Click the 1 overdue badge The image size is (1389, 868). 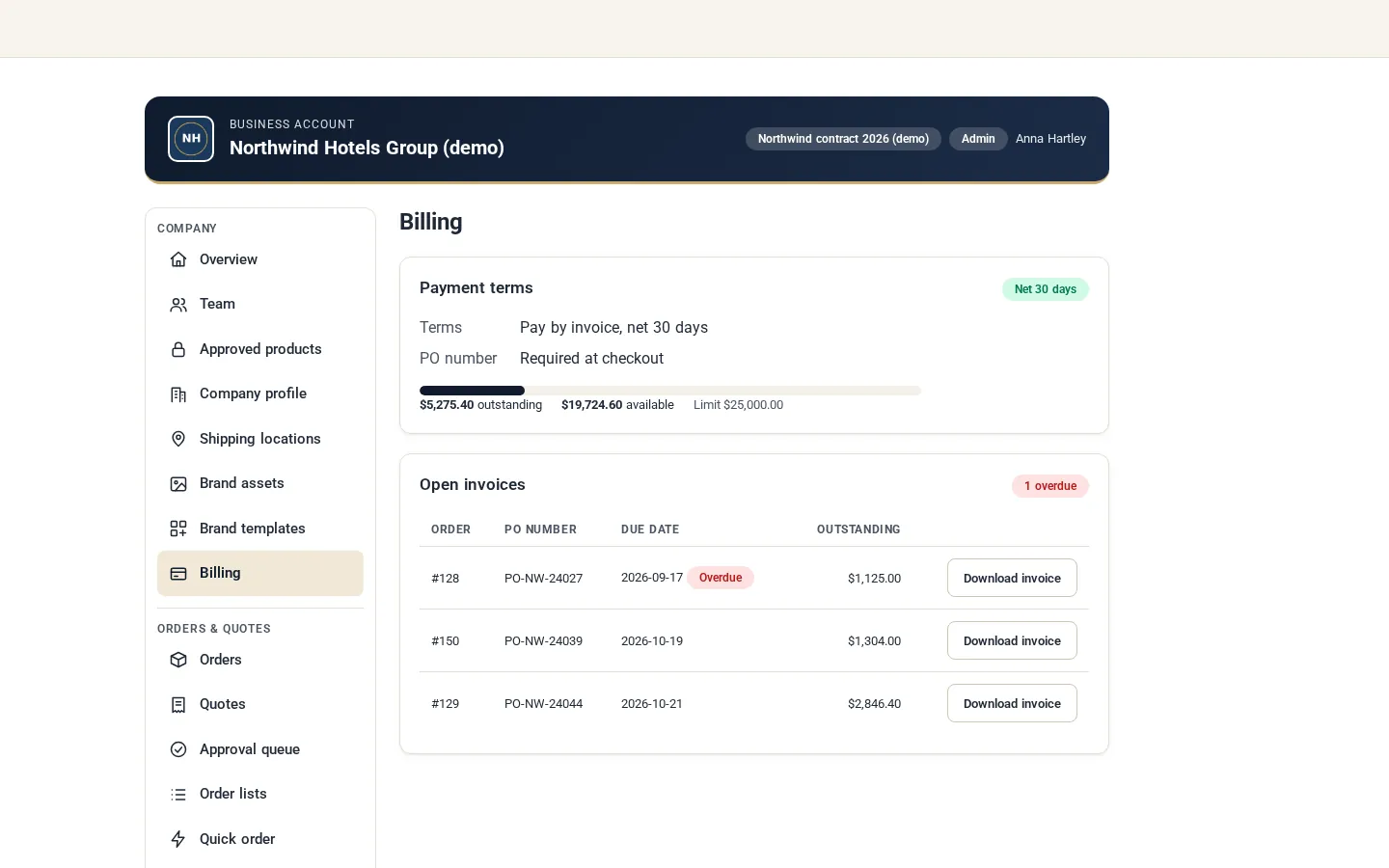[1050, 486]
